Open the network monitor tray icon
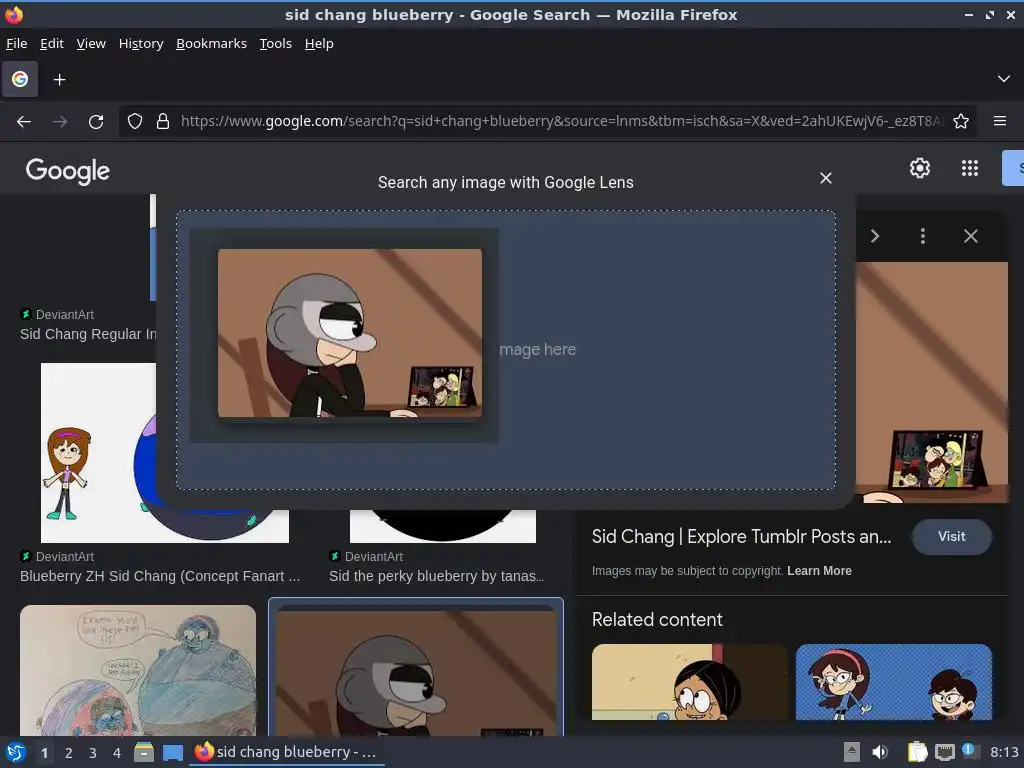The height and width of the screenshot is (768, 1024). (944, 752)
